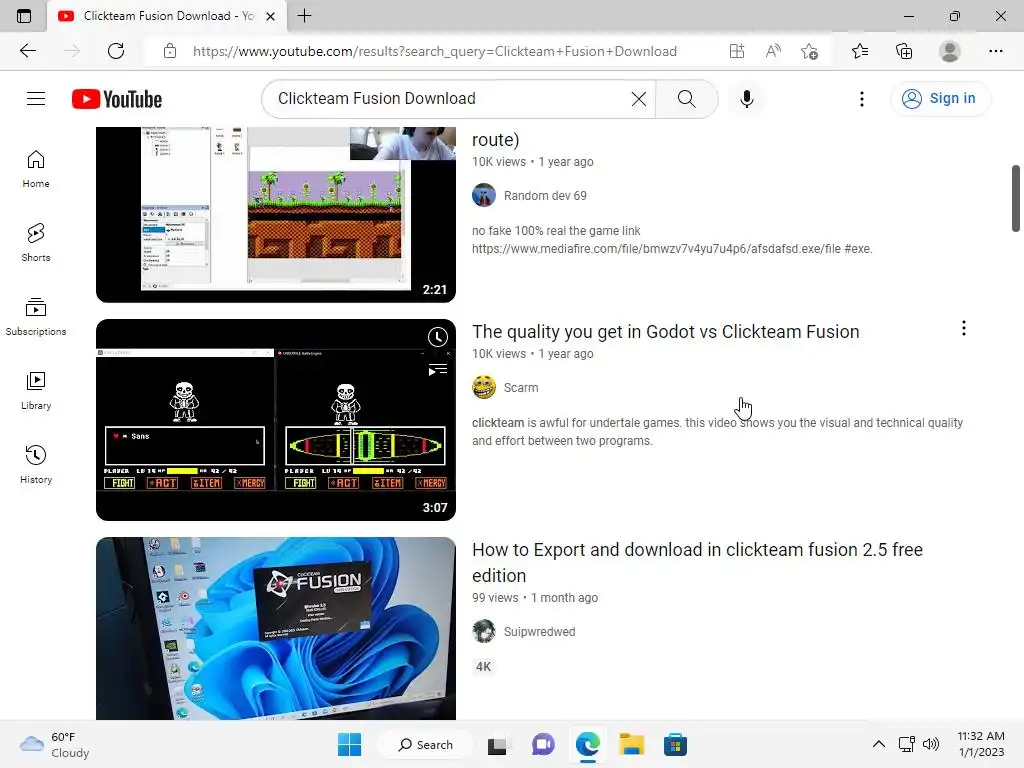Open 'The quality you get in Godot' video title

(x=665, y=332)
